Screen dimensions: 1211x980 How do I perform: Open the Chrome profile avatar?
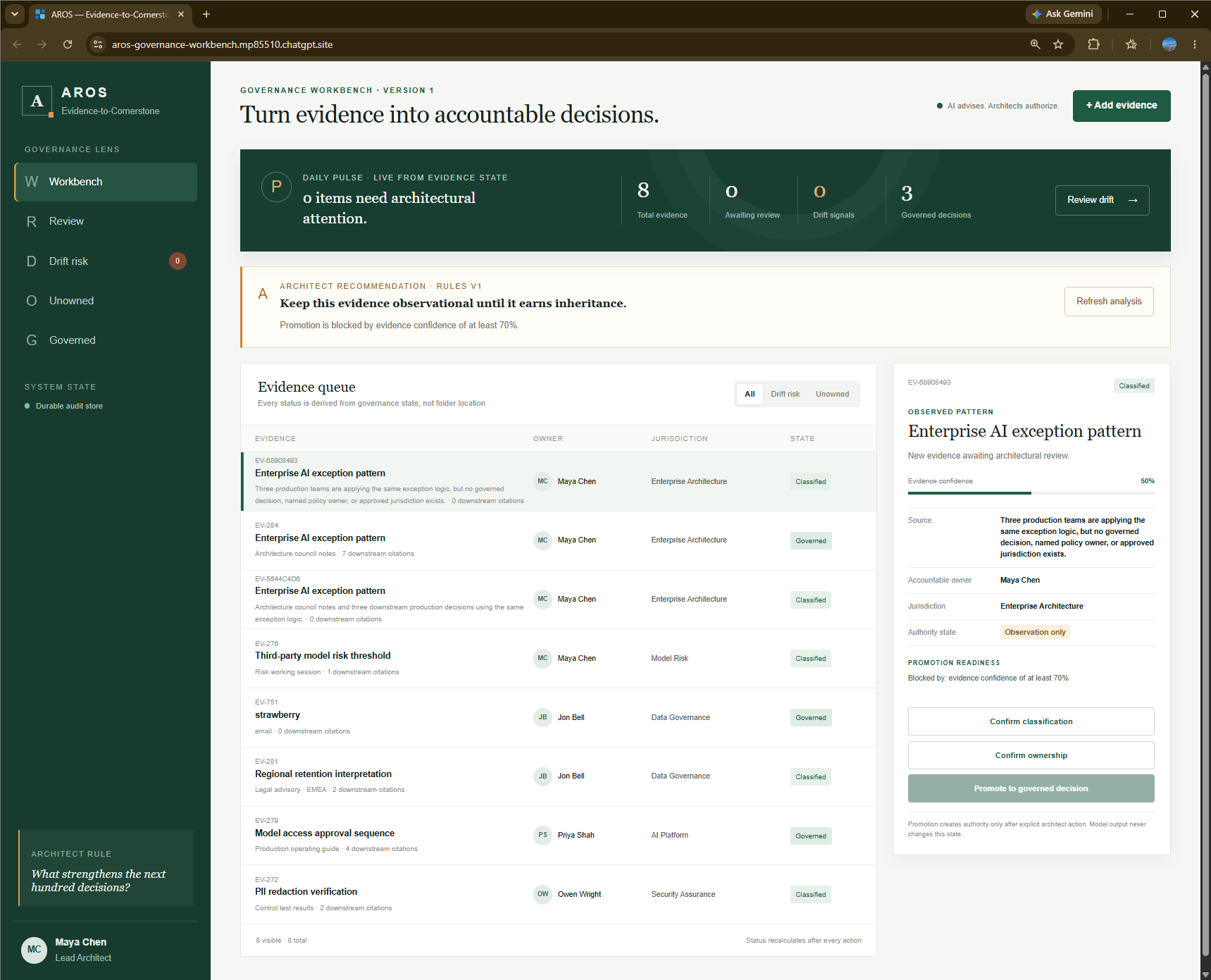pyautogui.click(x=1169, y=44)
